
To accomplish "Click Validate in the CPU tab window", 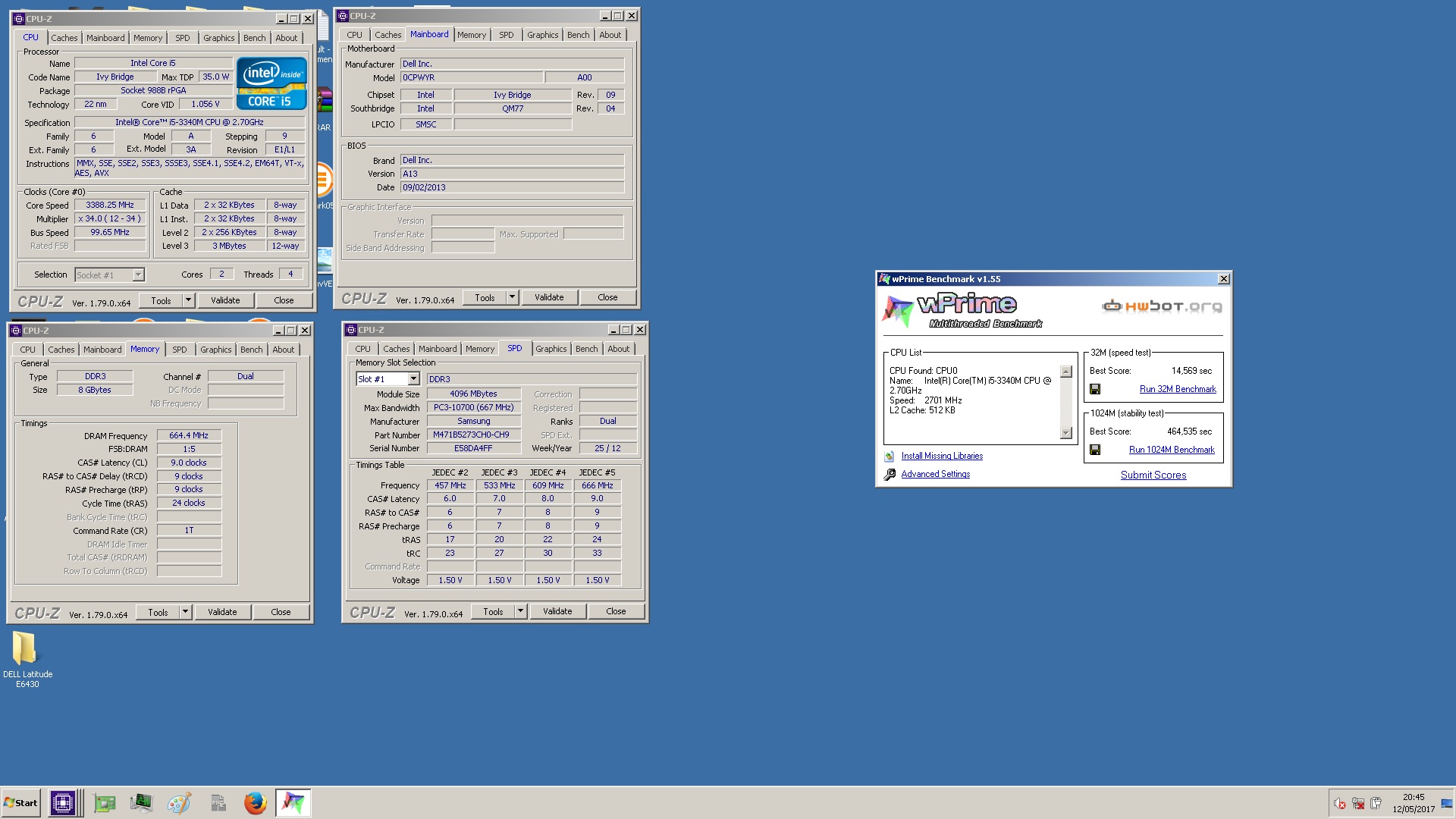I will [x=225, y=300].
